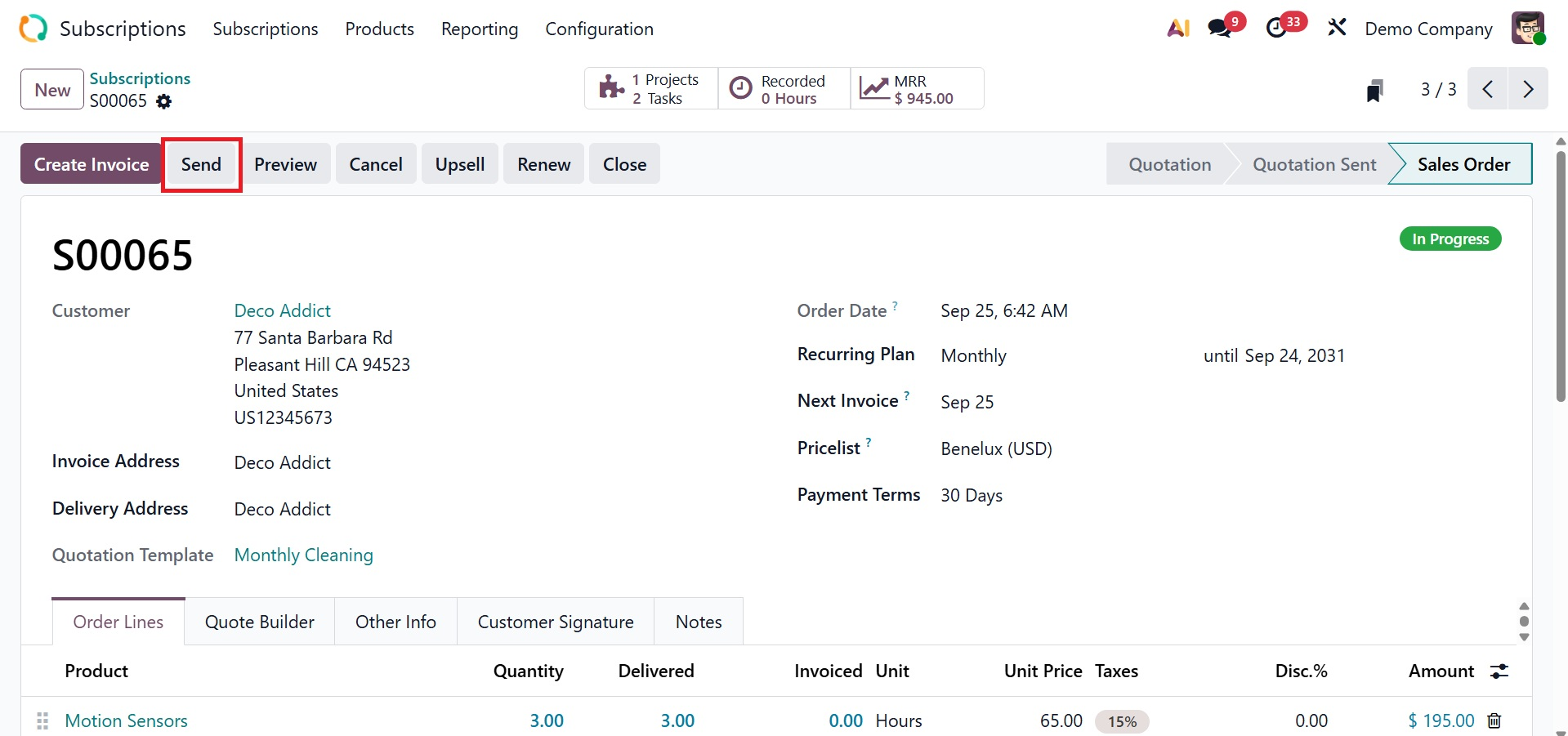Open the Reporting menu

point(480,29)
